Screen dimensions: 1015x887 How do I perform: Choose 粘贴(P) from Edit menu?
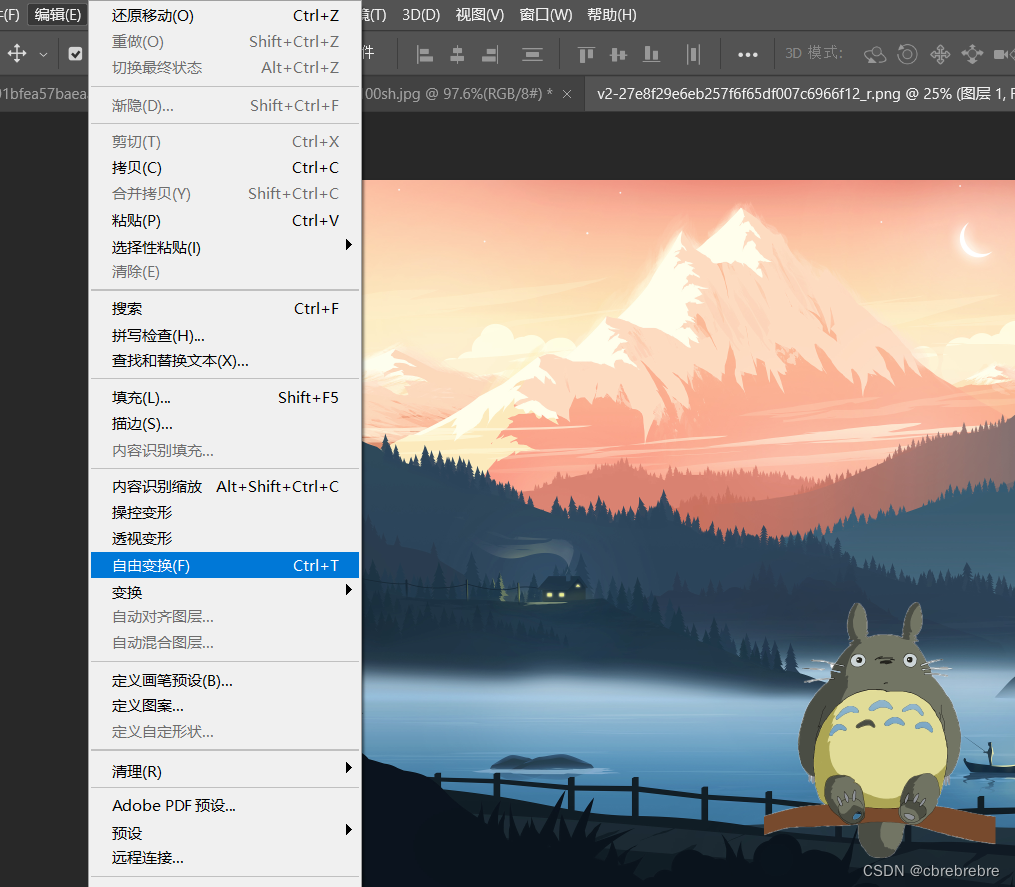(x=225, y=221)
